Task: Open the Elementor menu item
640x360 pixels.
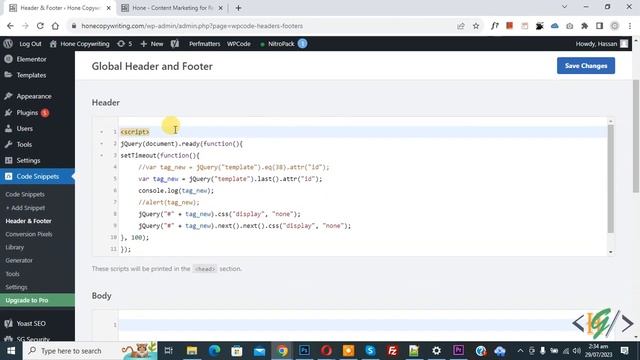Action: tap(31, 59)
